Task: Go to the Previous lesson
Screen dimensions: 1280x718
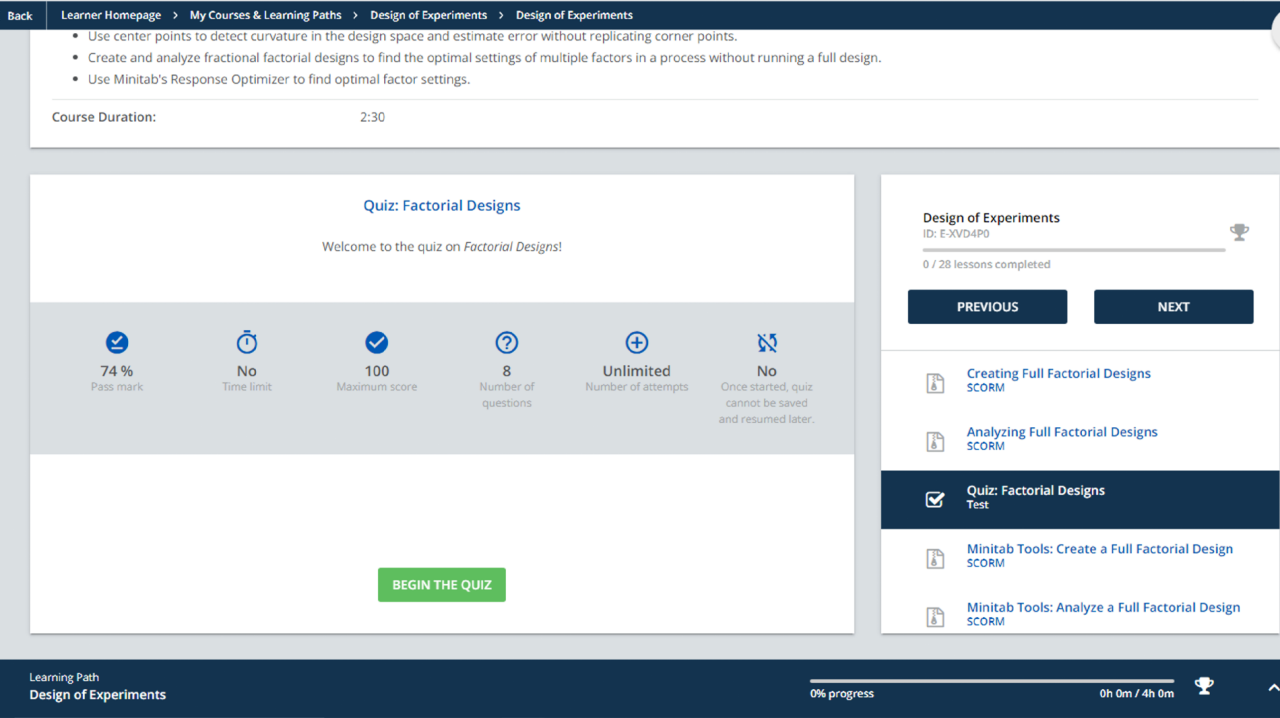Action: coord(987,307)
